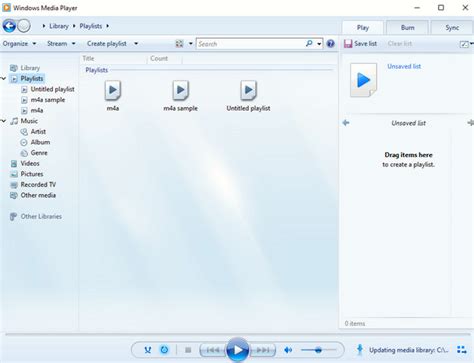Open the Untitled playlist icon in main pane

pyautogui.click(x=248, y=90)
